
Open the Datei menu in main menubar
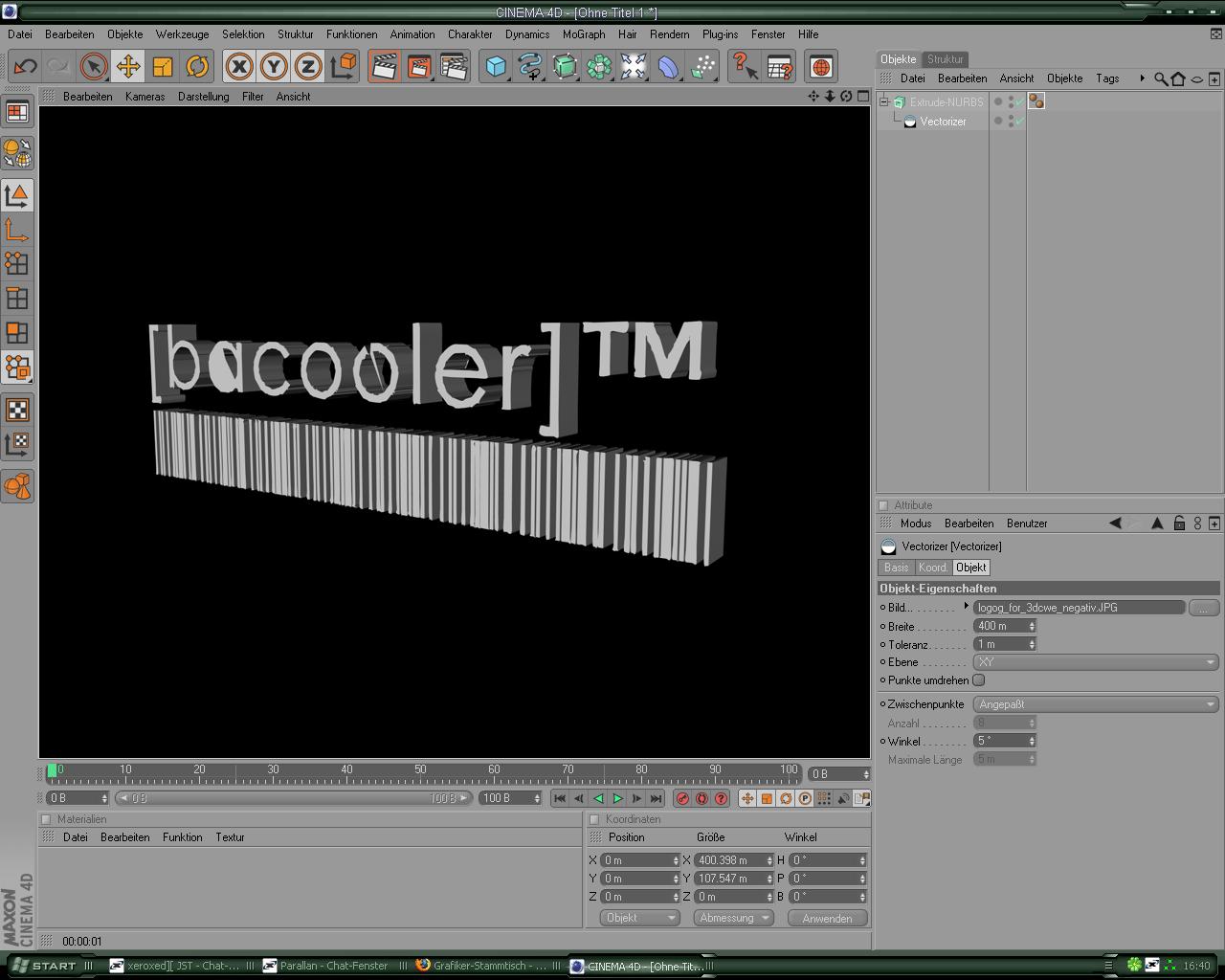point(20,33)
